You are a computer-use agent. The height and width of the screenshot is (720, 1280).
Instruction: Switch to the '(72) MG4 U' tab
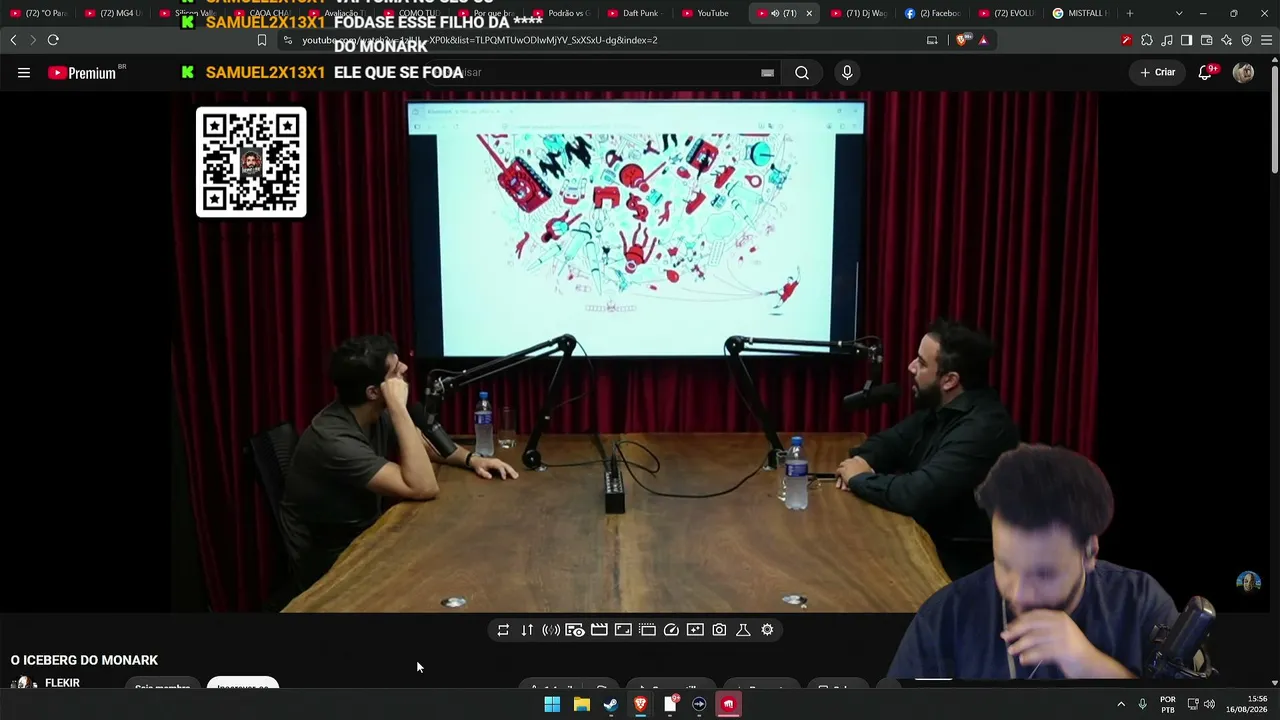113,13
